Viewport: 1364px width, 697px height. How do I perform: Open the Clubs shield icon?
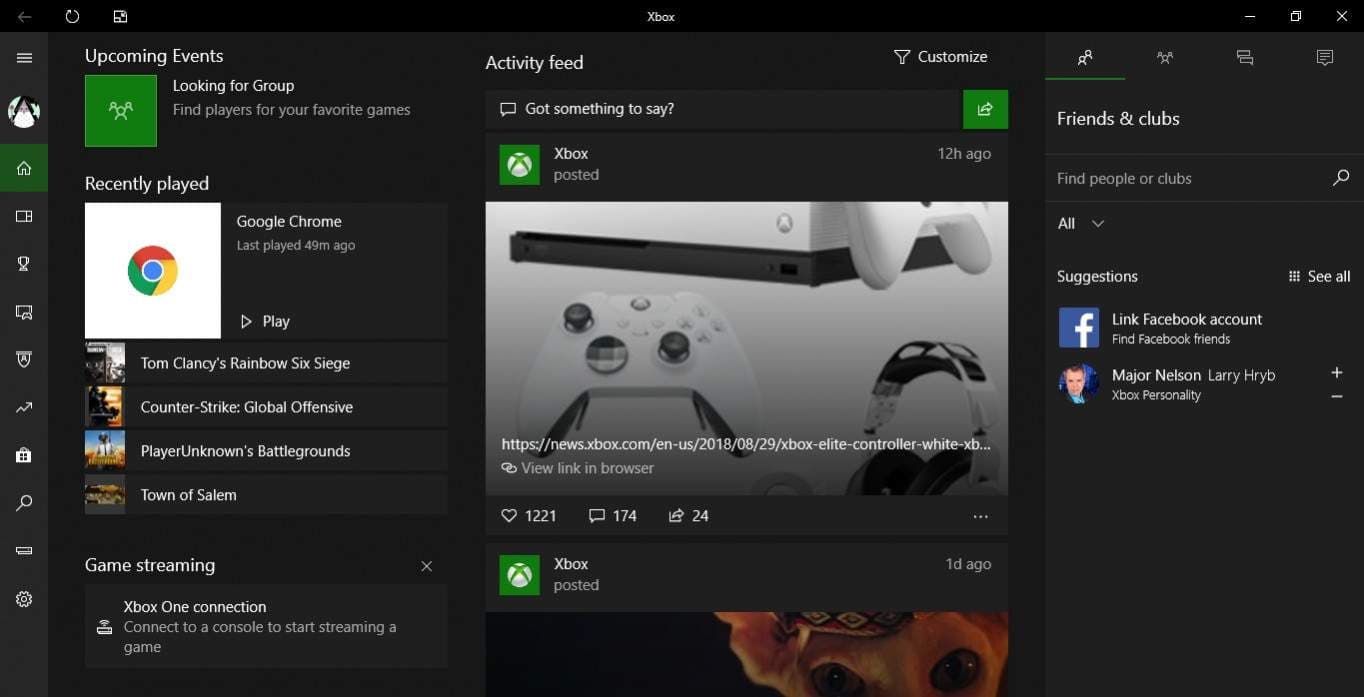click(x=24, y=360)
